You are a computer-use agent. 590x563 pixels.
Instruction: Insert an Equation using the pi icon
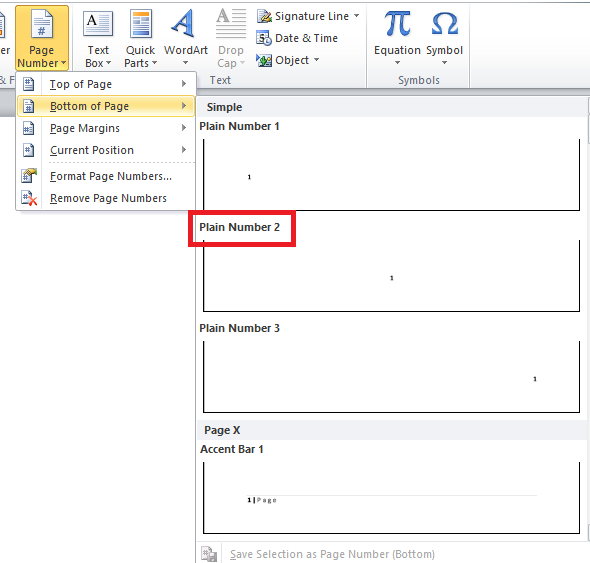tap(397, 23)
